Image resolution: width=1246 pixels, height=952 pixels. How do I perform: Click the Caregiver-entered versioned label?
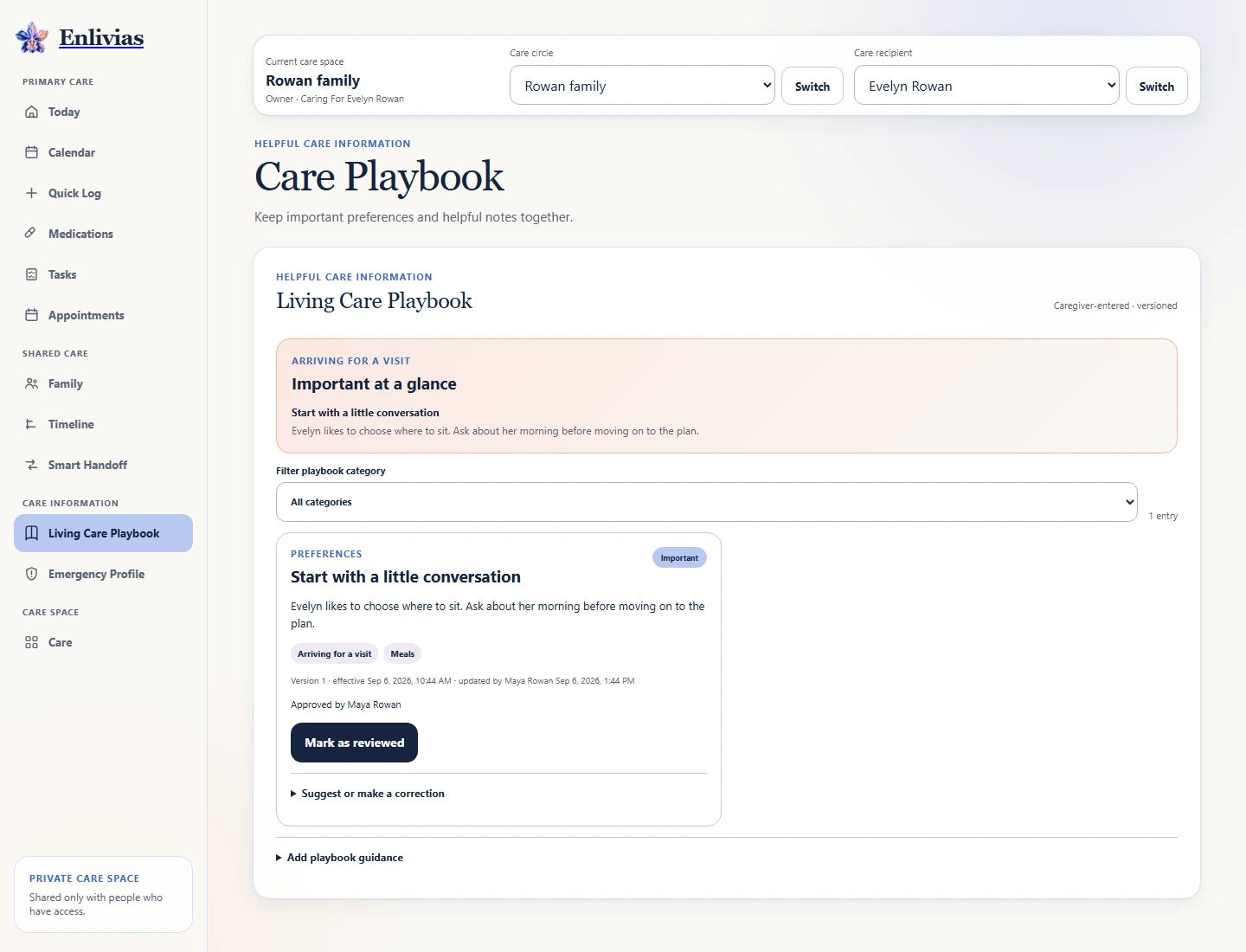coord(1115,306)
